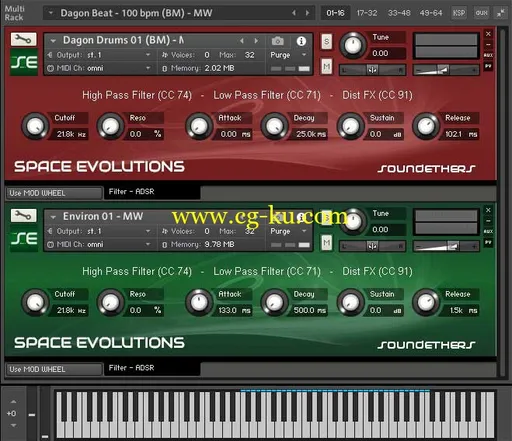The width and height of the screenshot is (512, 441).
Task: Shift keyboard octave up
Action: coord(13,402)
